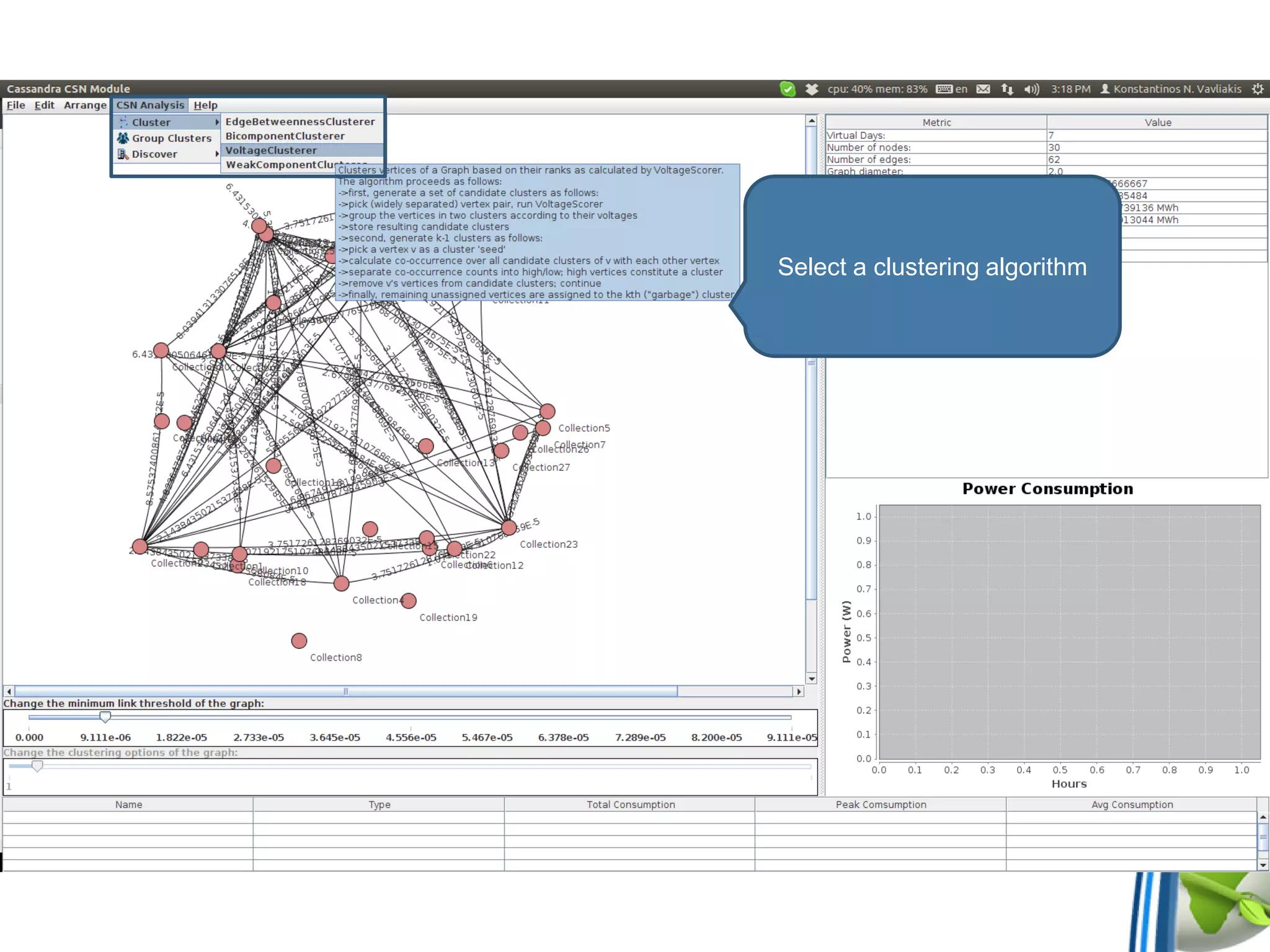The height and width of the screenshot is (952, 1270).
Task: Select the Cluster submenu entry
Action: tap(167, 122)
